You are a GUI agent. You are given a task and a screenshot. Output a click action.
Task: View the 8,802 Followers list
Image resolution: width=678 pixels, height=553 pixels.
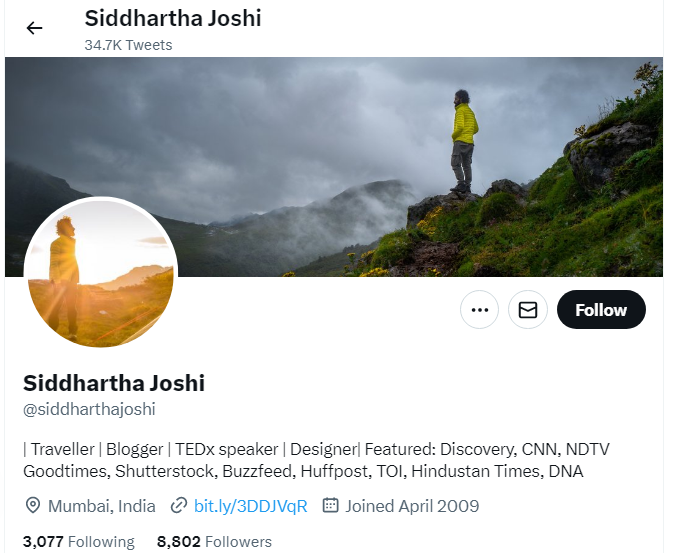pyautogui.click(x=214, y=541)
